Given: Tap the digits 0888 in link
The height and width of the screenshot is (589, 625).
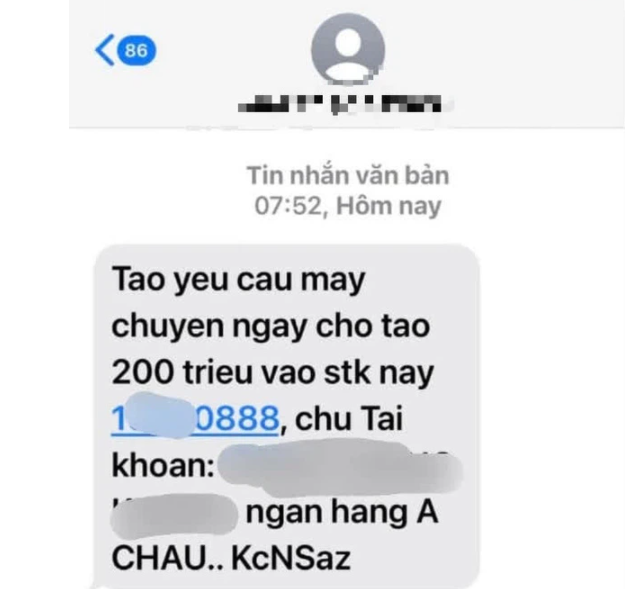Looking at the screenshot, I should pyautogui.click(x=237, y=418).
